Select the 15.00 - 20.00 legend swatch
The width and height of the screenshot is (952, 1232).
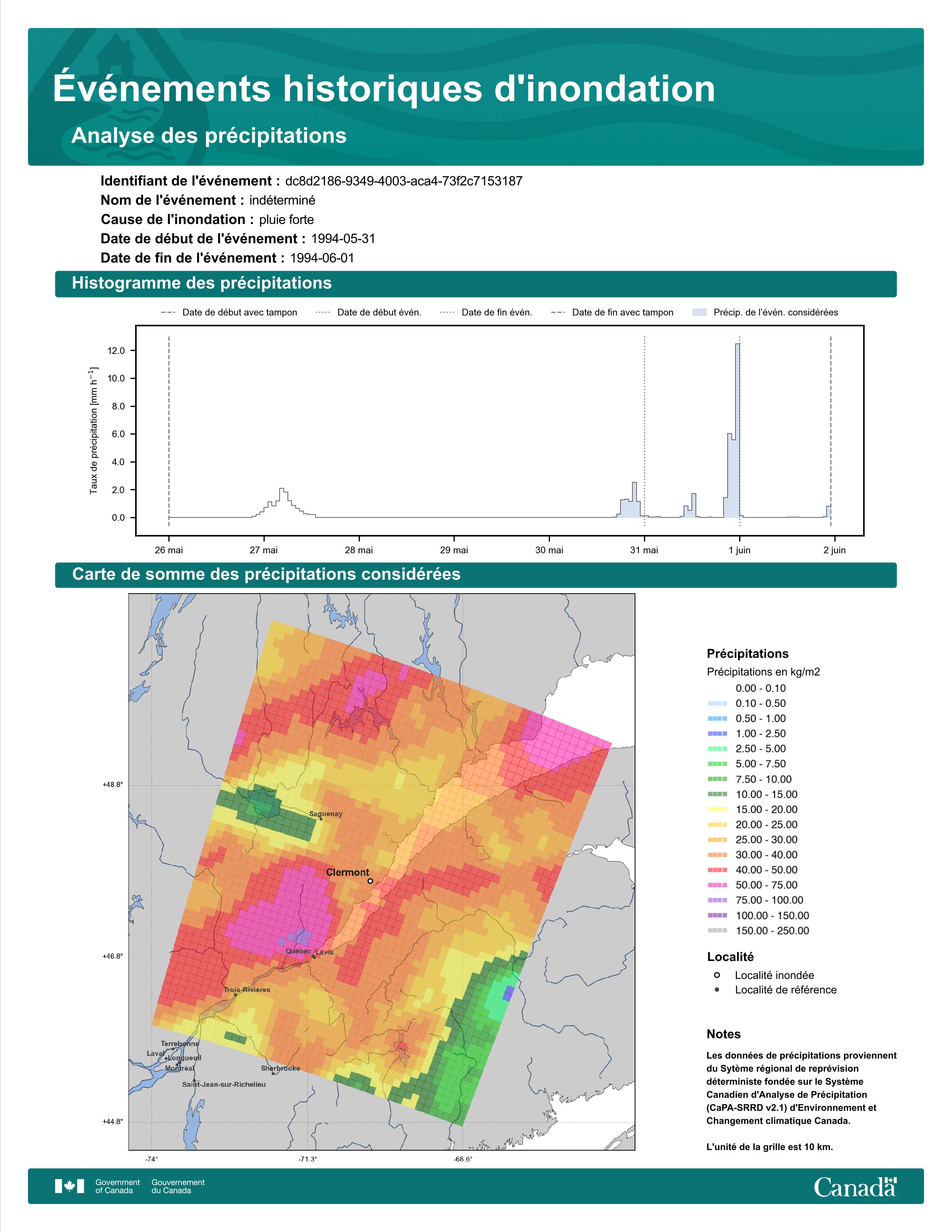point(717,809)
